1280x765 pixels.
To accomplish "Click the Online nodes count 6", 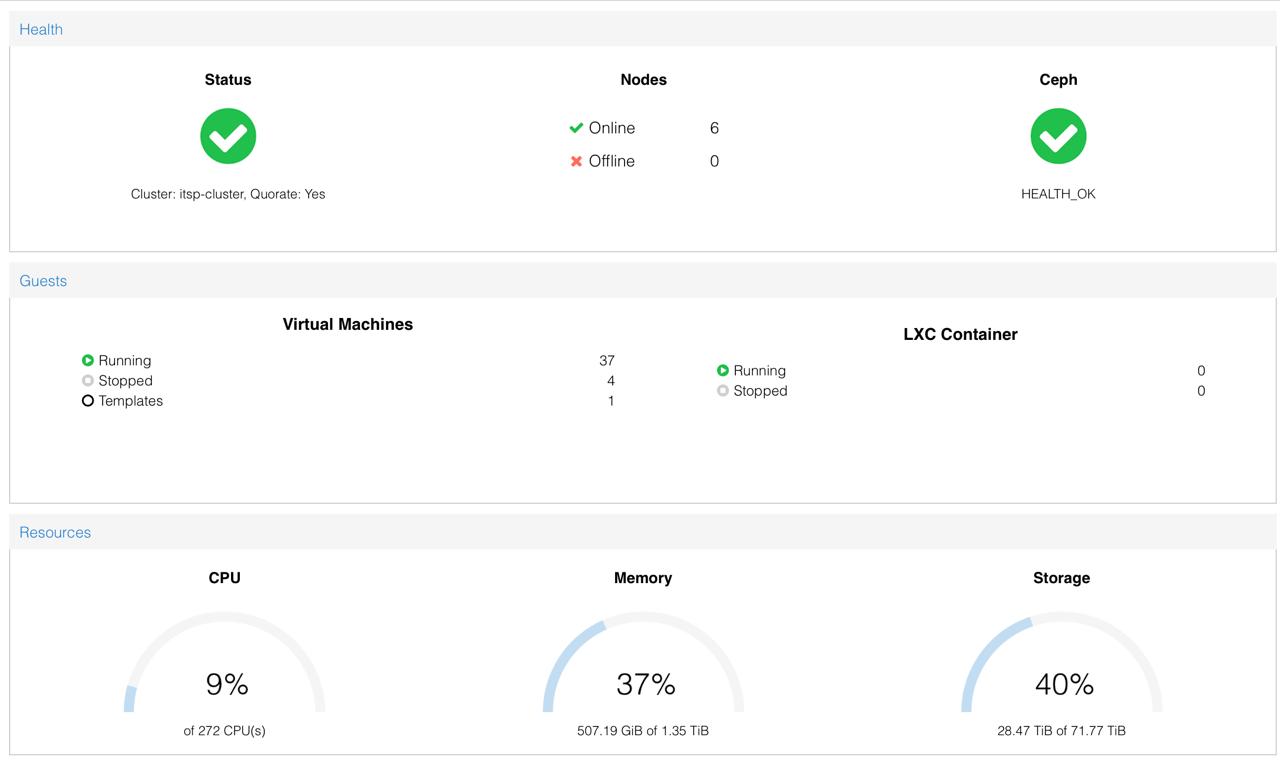I will (x=714, y=128).
